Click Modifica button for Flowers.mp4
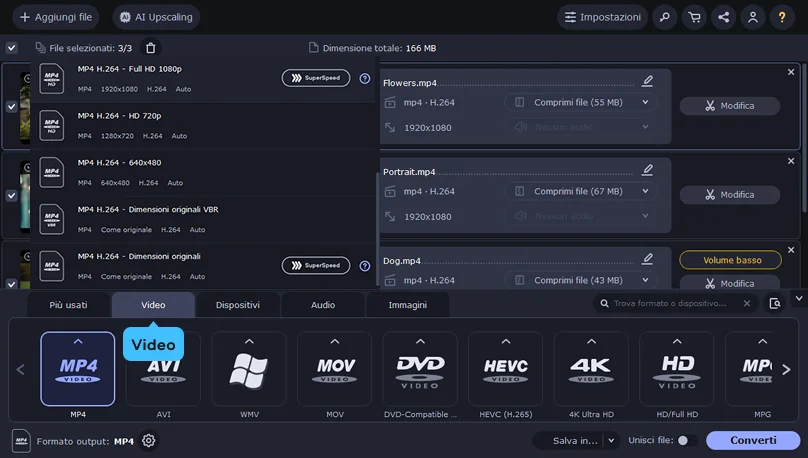The height and width of the screenshot is (458, 808). 730,106
